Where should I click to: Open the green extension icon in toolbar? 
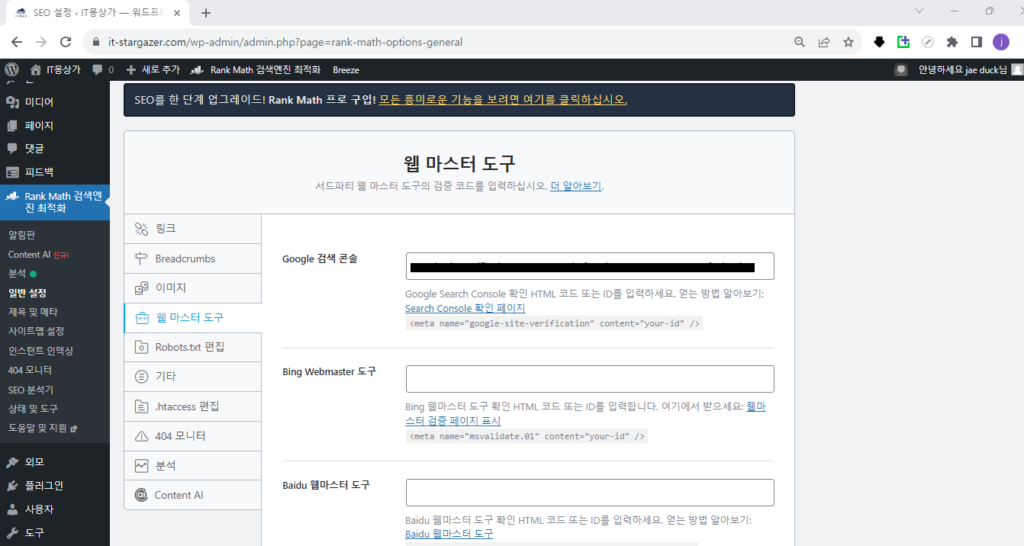click(x=903, y=42)
